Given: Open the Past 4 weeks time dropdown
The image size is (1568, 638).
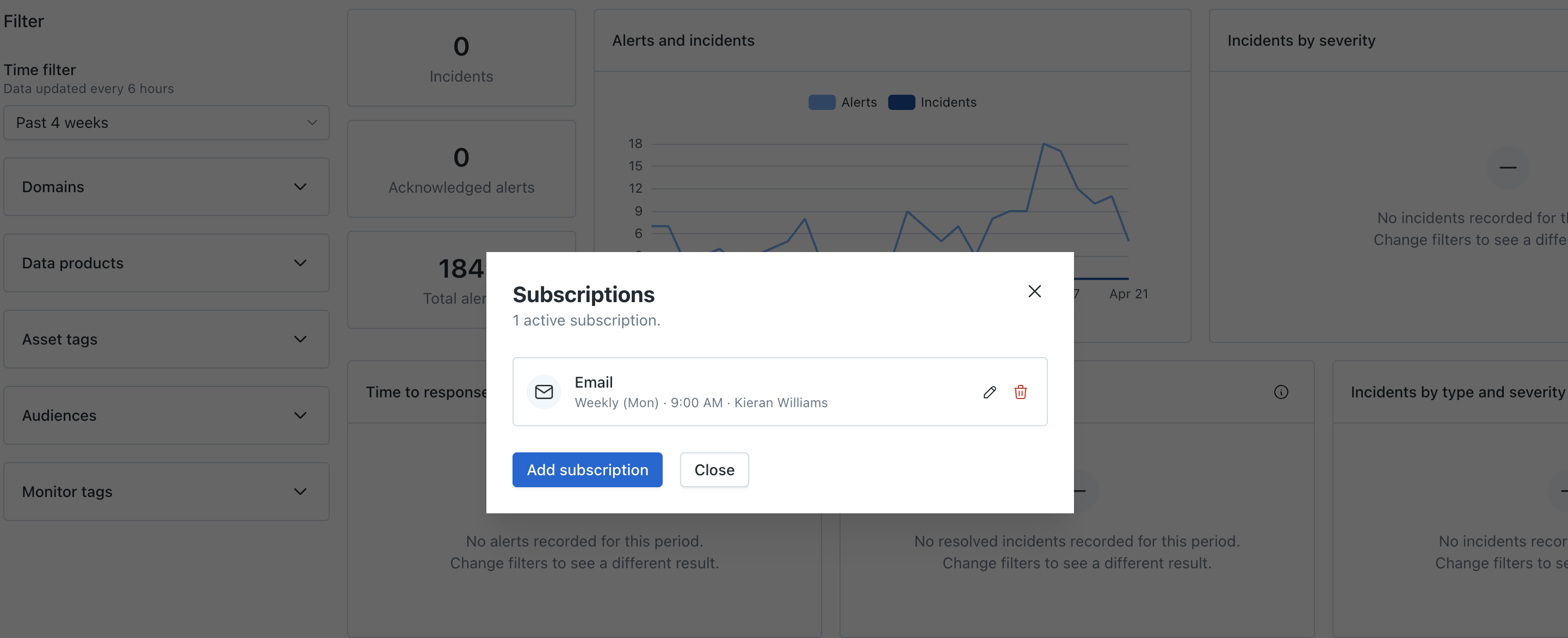Looking at the screenshot, I should (x=166, y=123).
